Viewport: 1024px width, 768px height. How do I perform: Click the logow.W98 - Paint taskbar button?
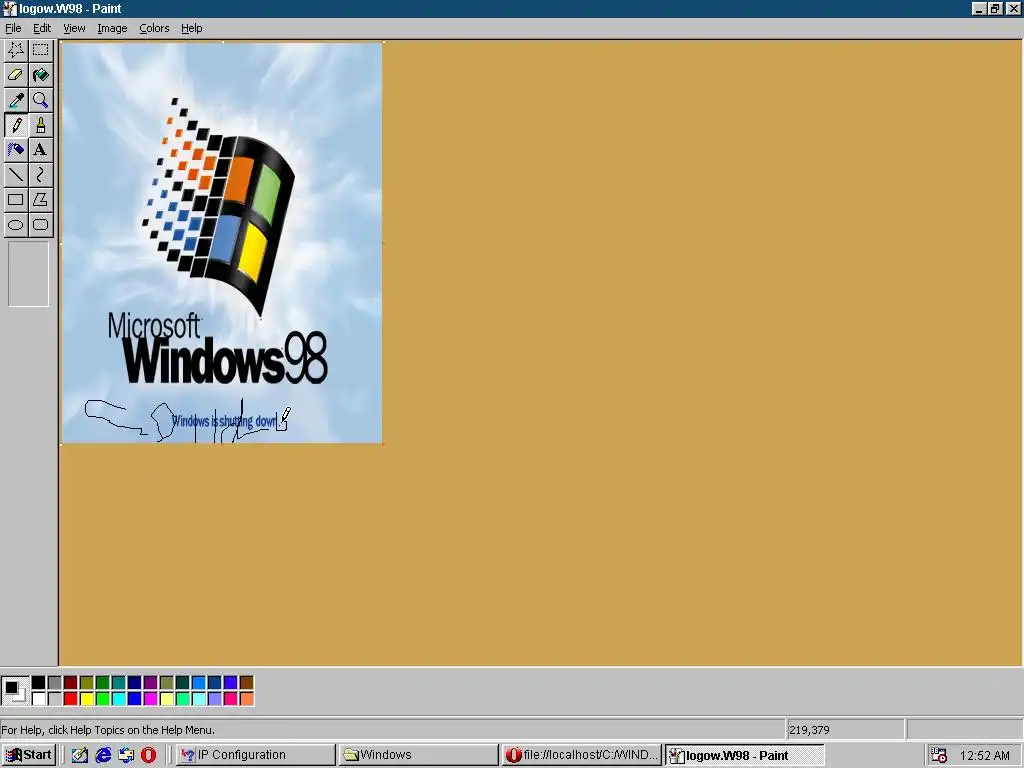coord(744,755)
